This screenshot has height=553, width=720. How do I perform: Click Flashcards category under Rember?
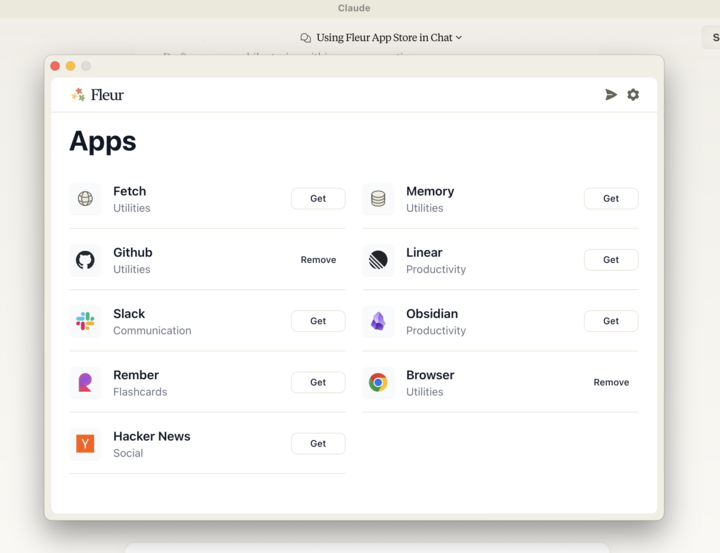coord(140,392)
